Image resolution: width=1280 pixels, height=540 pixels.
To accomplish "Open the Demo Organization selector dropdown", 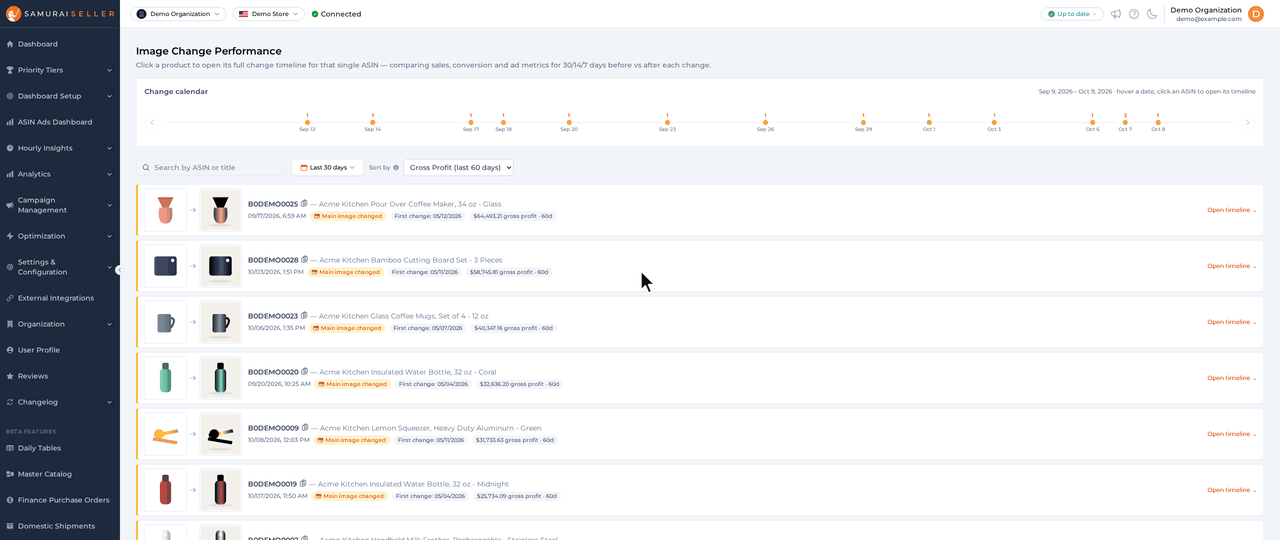I will click(x=178, y=14).
